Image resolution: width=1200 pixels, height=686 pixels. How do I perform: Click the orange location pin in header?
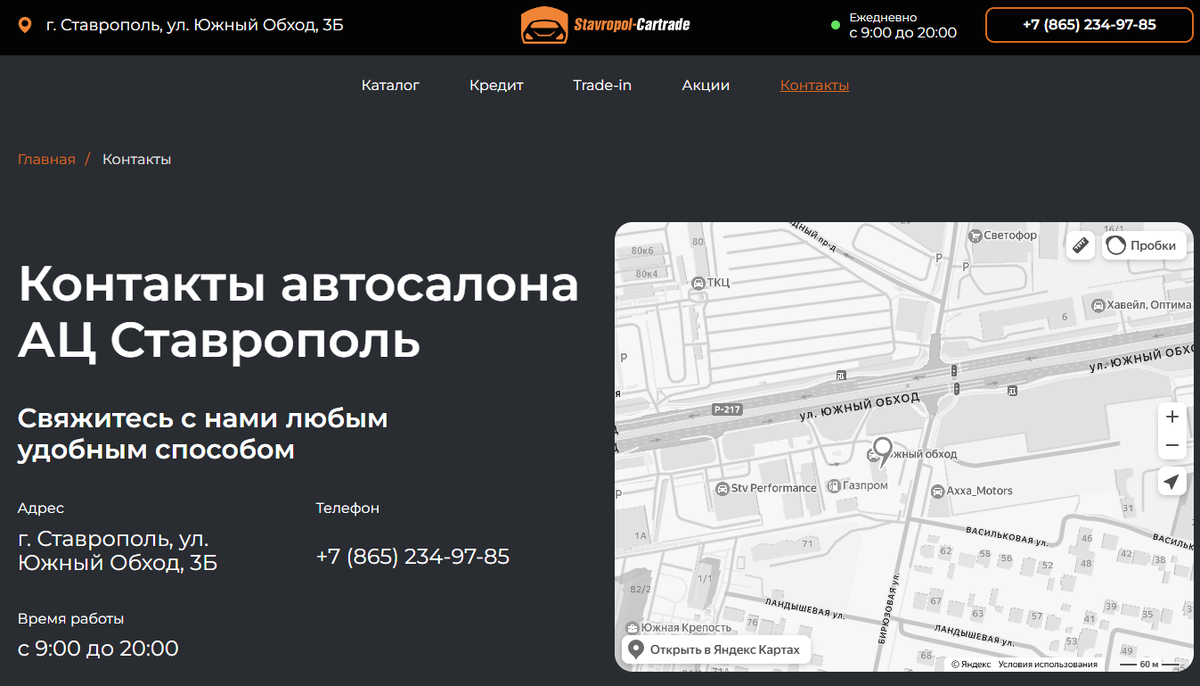coord(26,25)
